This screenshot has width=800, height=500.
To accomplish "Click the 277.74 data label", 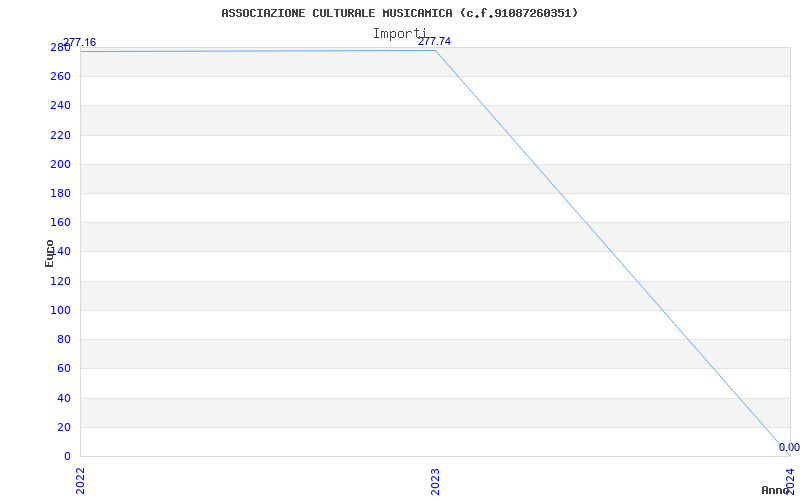I will (x=434, y=41).
